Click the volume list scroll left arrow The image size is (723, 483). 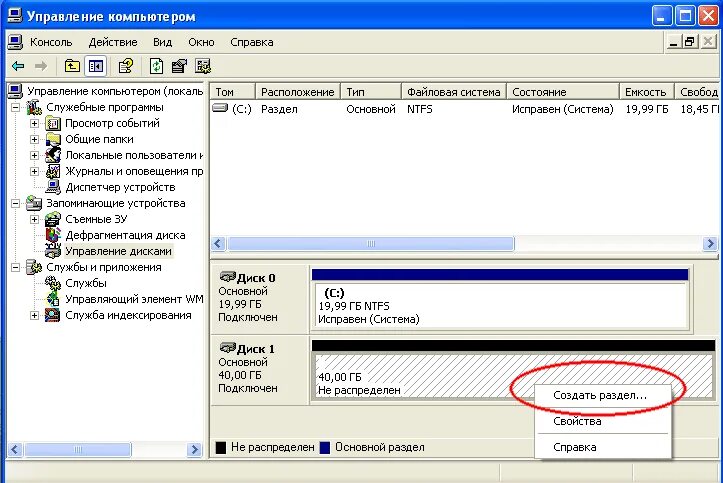219,243
